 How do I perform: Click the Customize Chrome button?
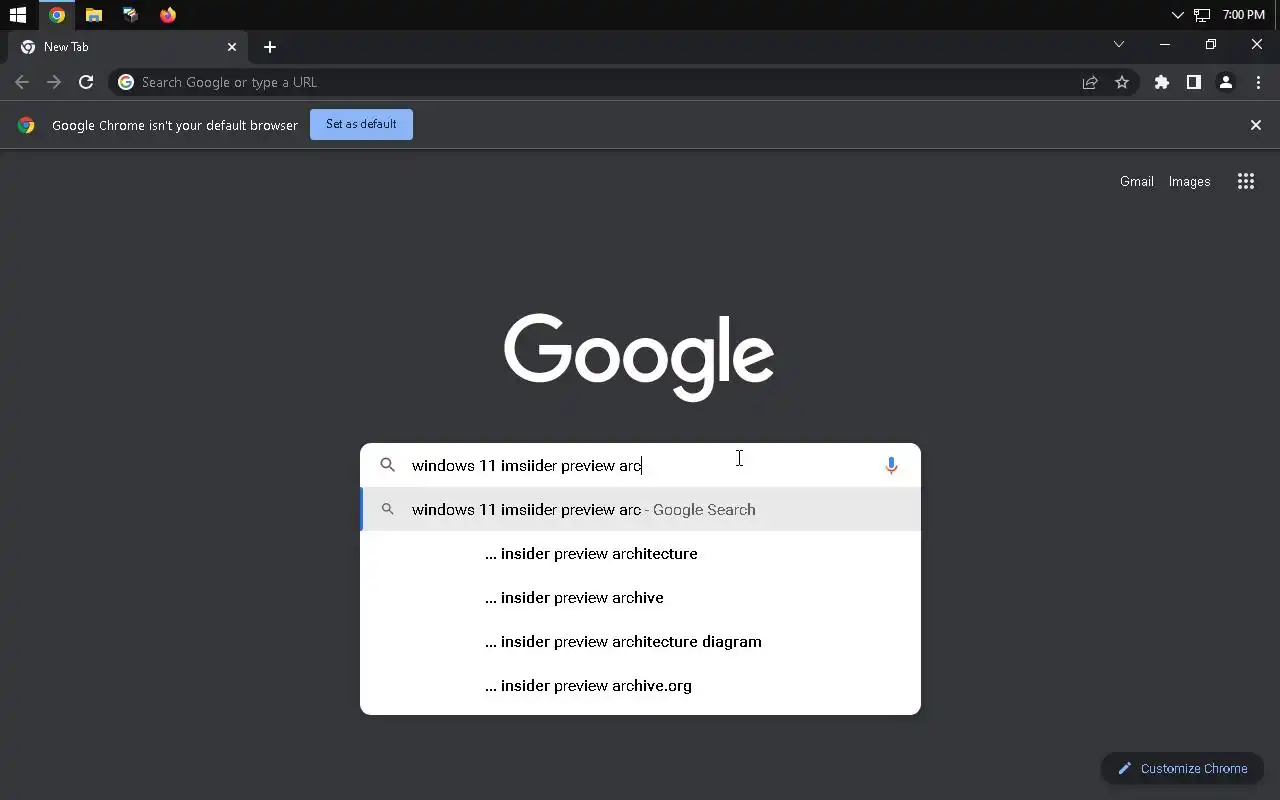click(x=1182, y=768)
